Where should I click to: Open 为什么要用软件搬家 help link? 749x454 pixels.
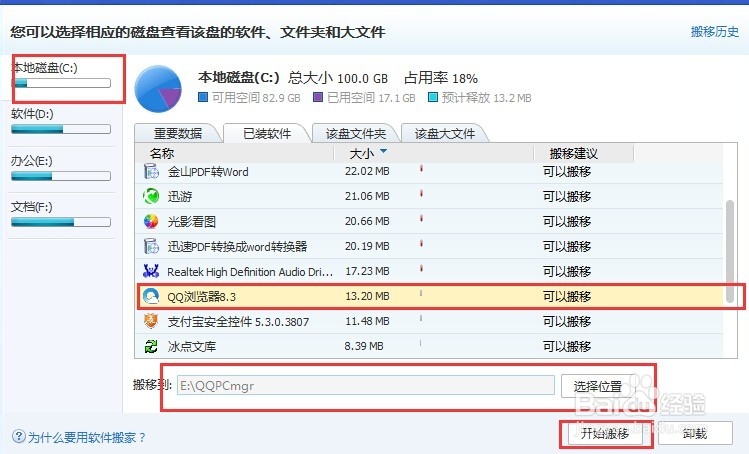pos(86,437)
